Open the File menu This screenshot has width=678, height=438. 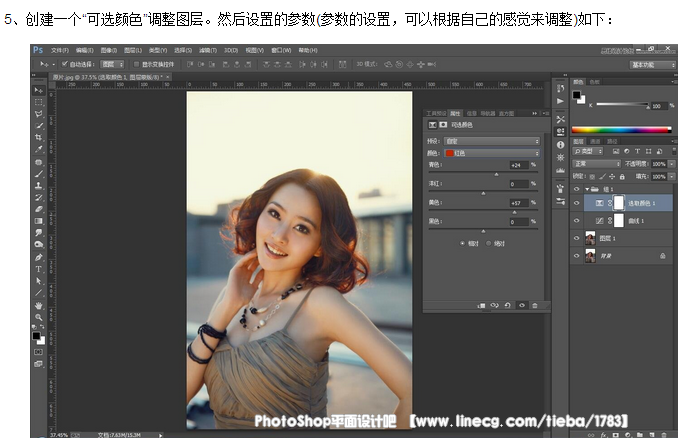tap(60, 50)
